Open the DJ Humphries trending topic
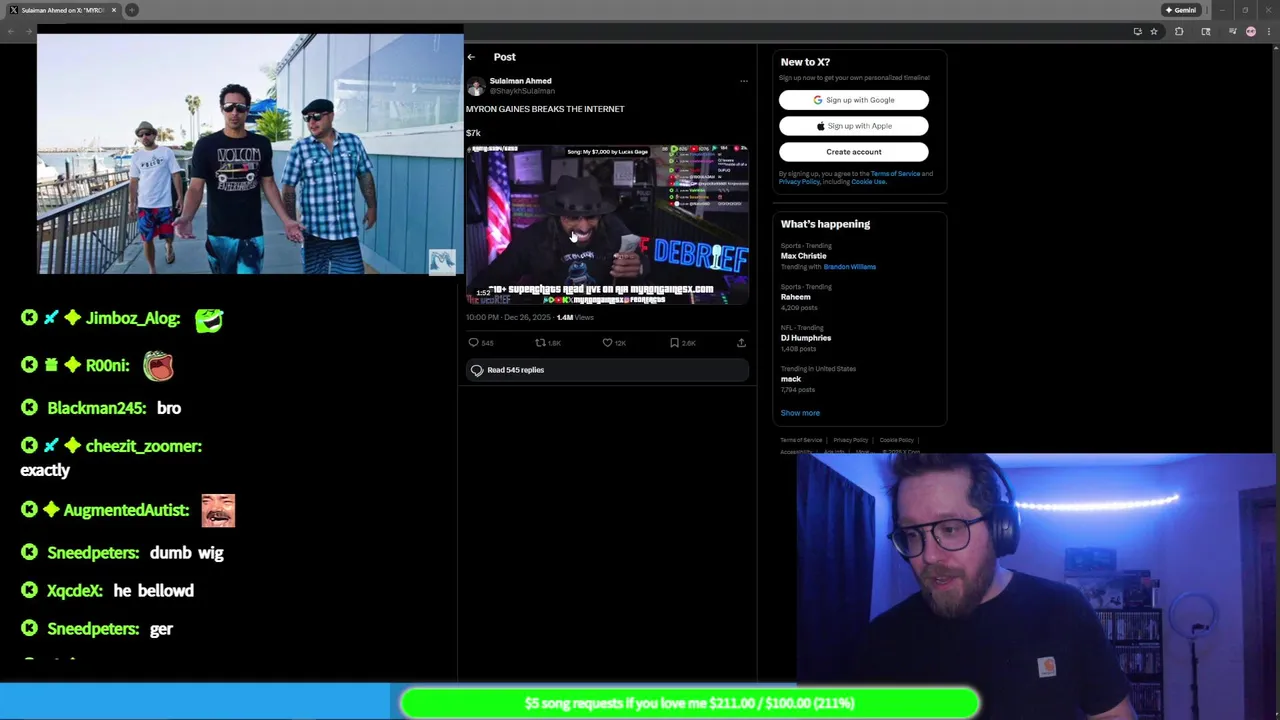1280x720 pixels. click(806, 338)
